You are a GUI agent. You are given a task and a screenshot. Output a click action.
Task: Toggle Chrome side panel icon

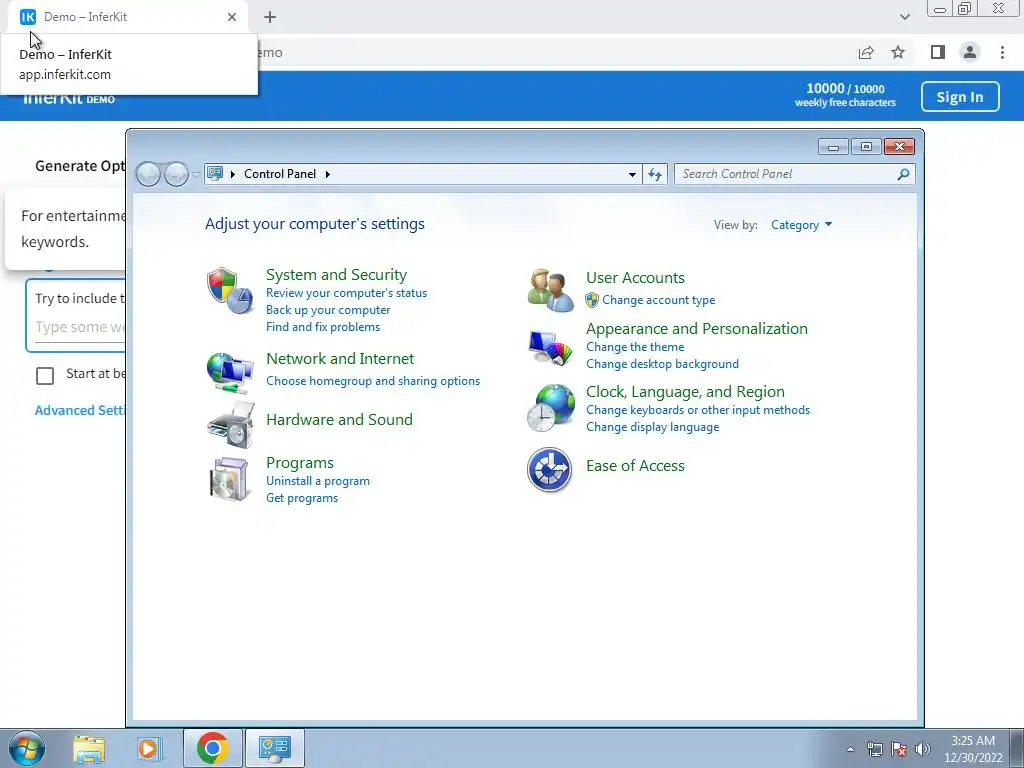[938, 52]
